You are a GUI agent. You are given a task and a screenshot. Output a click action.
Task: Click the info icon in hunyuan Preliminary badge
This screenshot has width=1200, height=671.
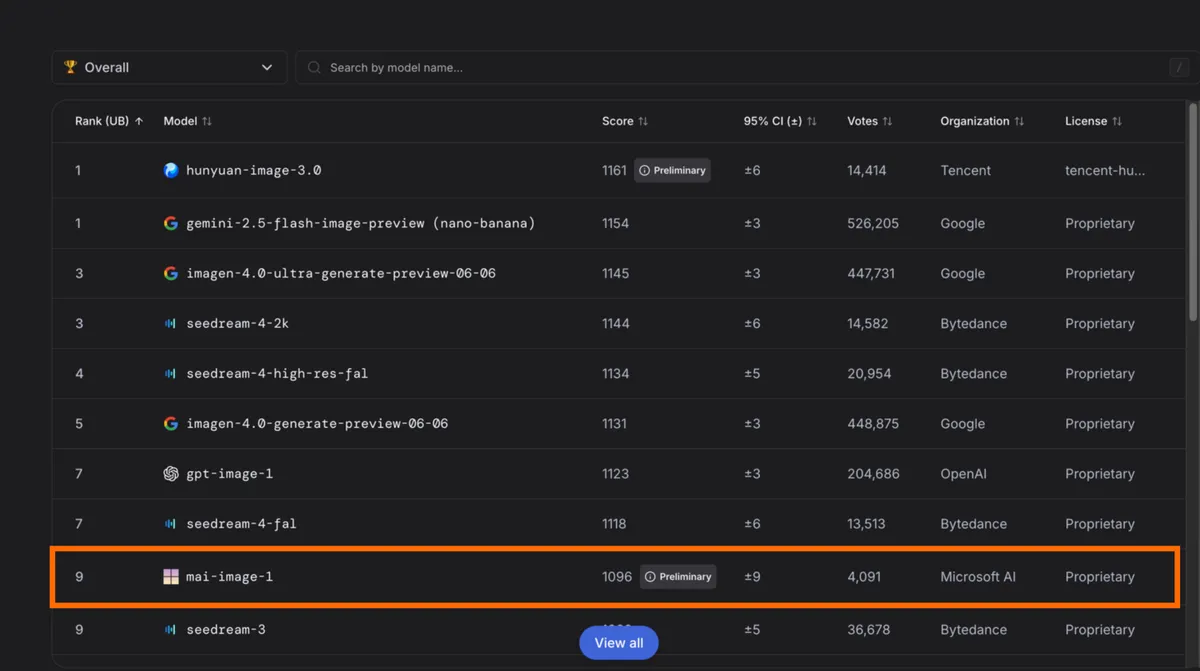pos(645,170)
